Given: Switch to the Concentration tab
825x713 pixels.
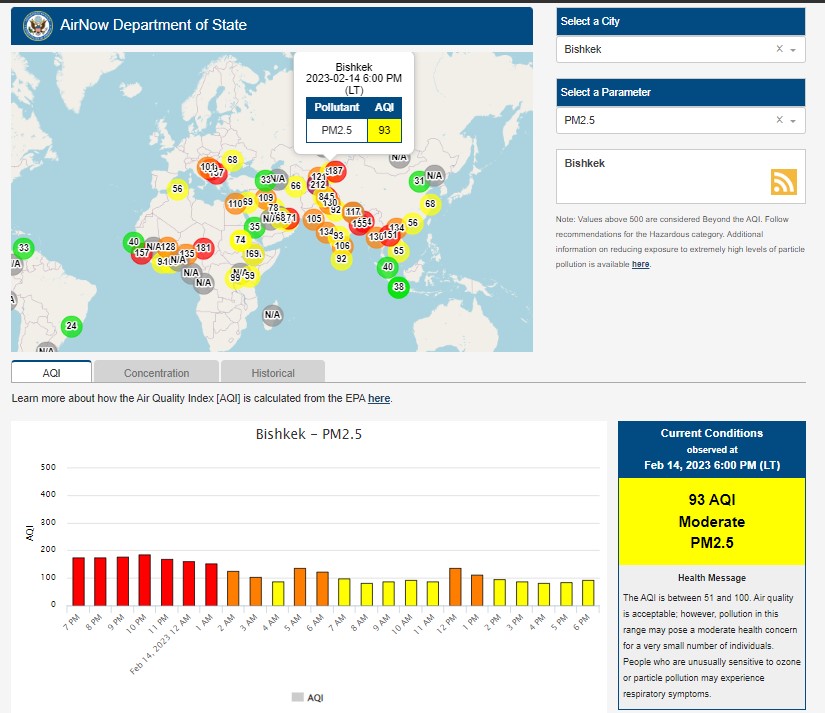Looking at the screenshot, I should (156, 373).
